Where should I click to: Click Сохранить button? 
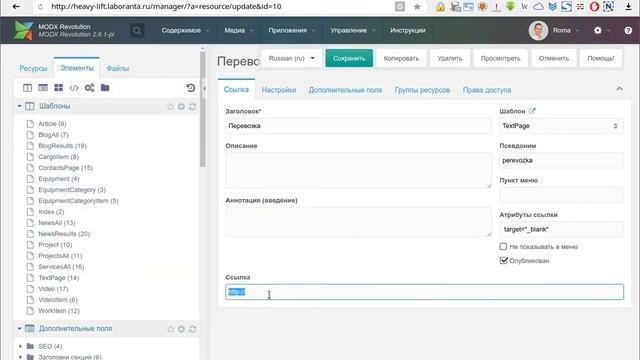click(349, 58)
